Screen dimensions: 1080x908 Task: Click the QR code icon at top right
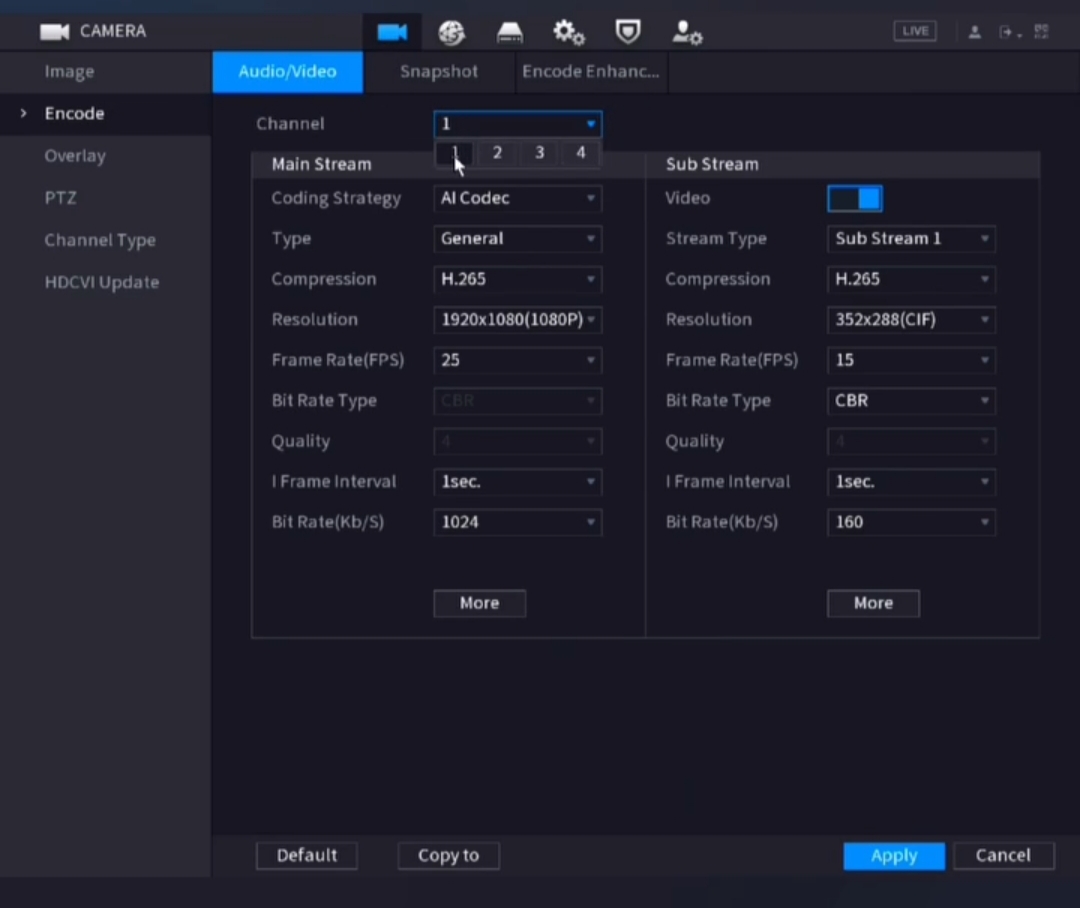tap(1041, 32)
